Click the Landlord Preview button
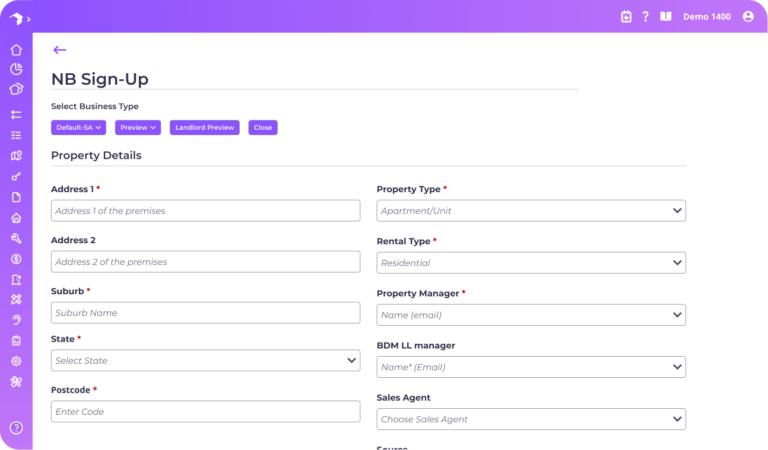 pyautogui.click(x=204, y=128)
